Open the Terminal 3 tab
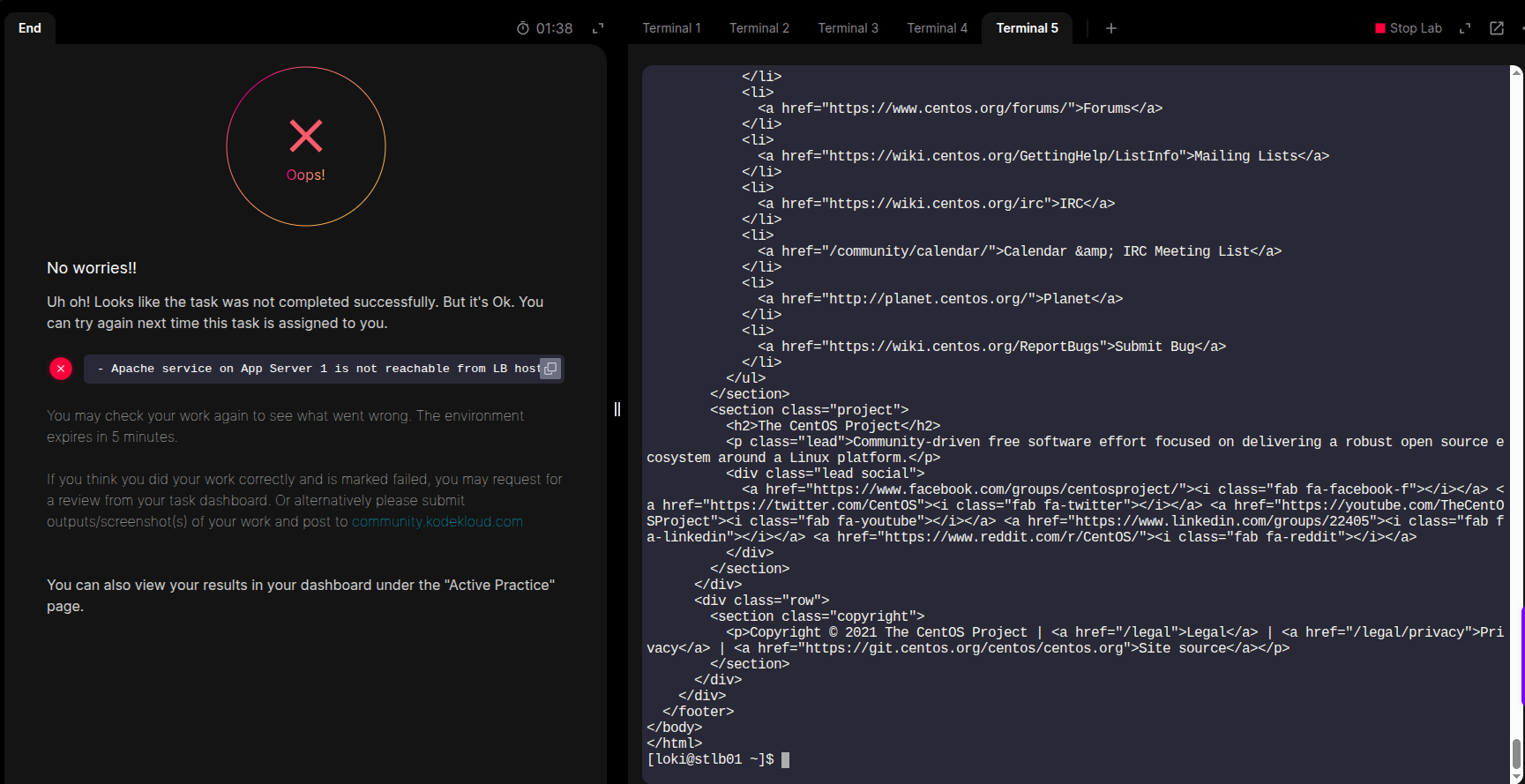The height and width of the screenshot is (784, 1525). 848,28
